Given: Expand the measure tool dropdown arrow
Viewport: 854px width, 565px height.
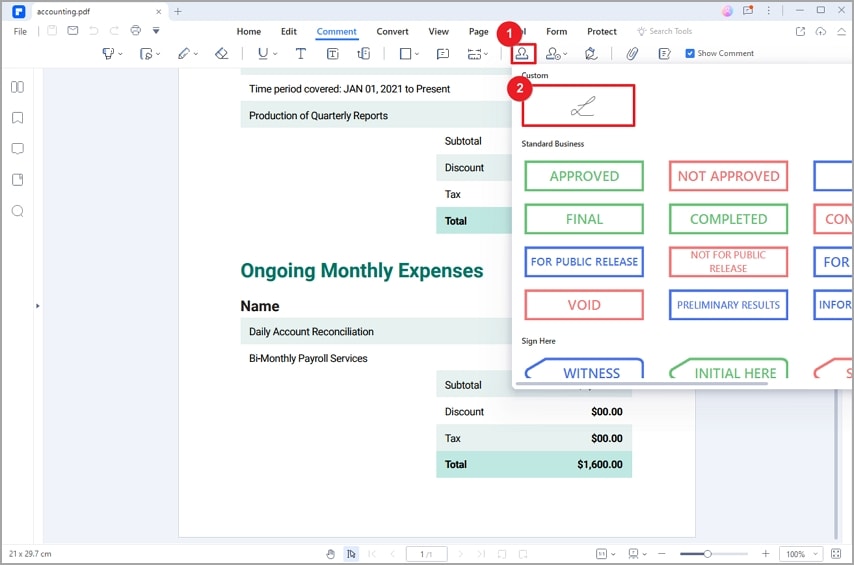Looking at the screenshot, I should [x=486, y=54].
